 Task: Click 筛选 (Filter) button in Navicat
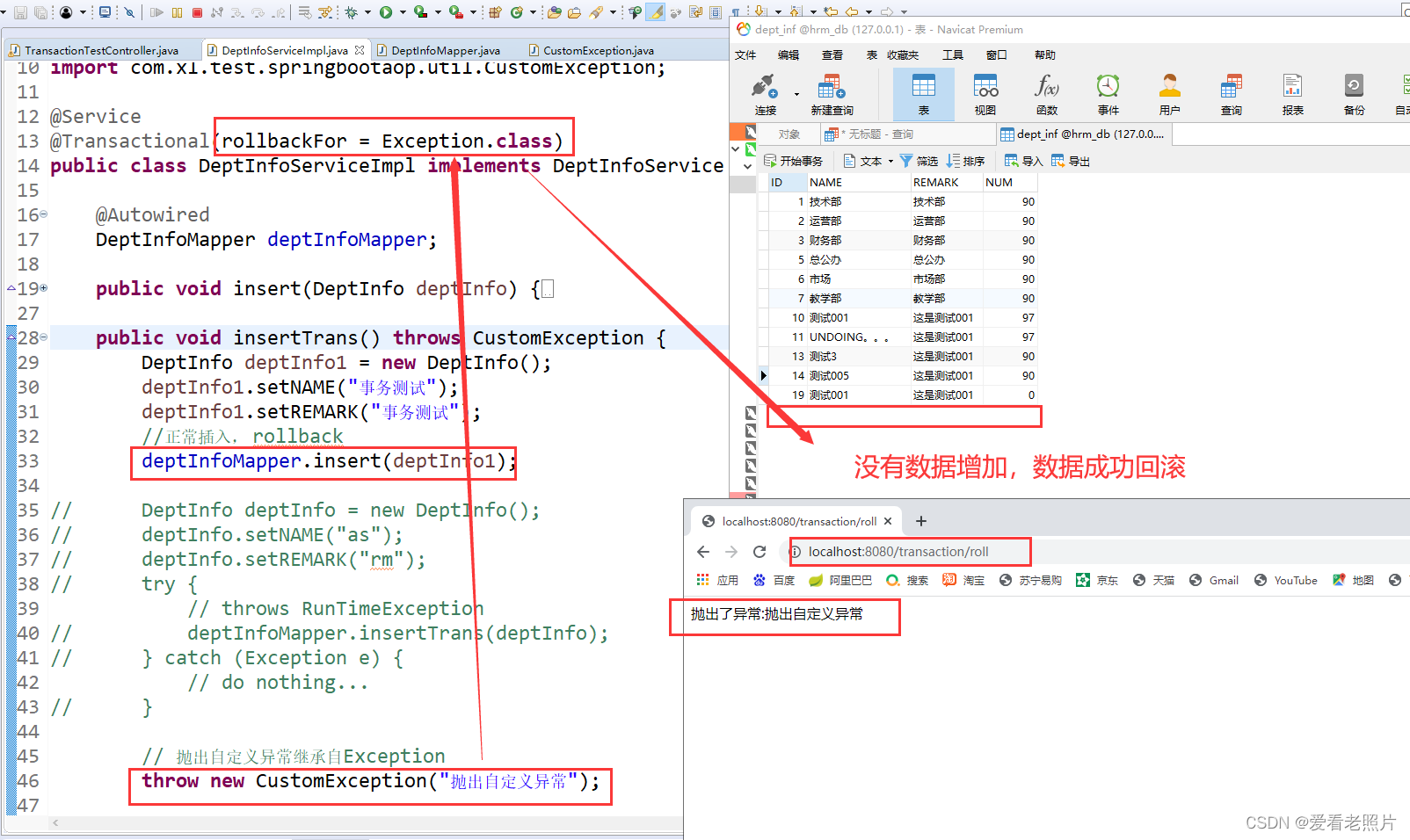point(919,161)
